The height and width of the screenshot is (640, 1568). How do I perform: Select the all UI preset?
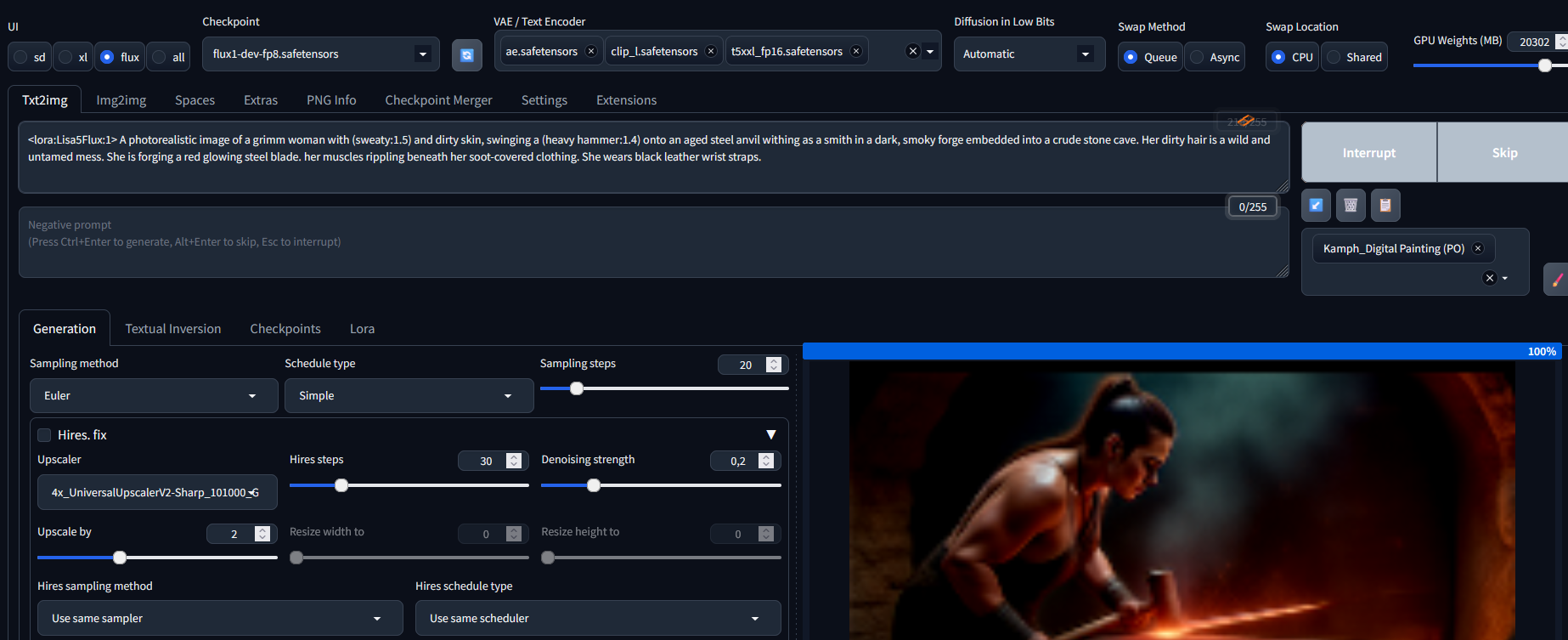click(168, 57)
